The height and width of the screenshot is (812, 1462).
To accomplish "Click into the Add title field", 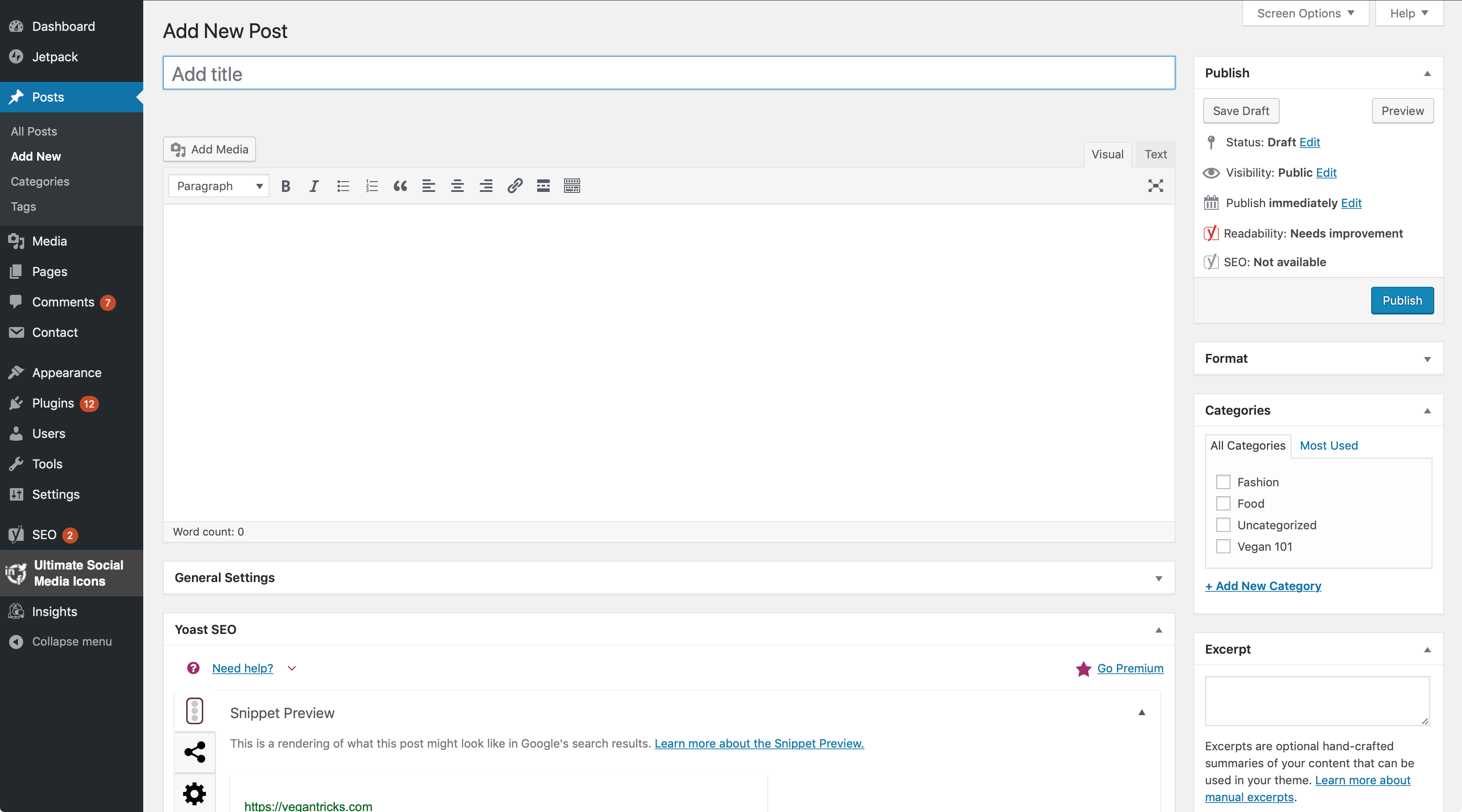I will click(x=669, y=74).
